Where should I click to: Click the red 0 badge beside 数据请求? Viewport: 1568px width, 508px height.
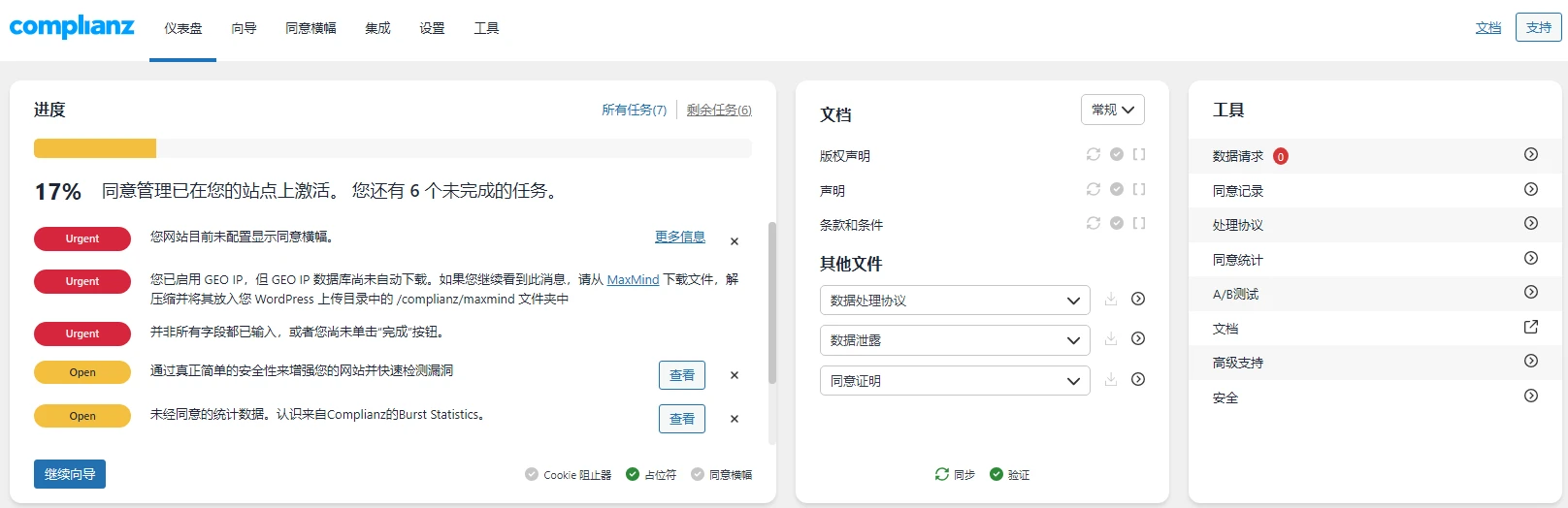pyautogui.click(x=1280, y=156)
